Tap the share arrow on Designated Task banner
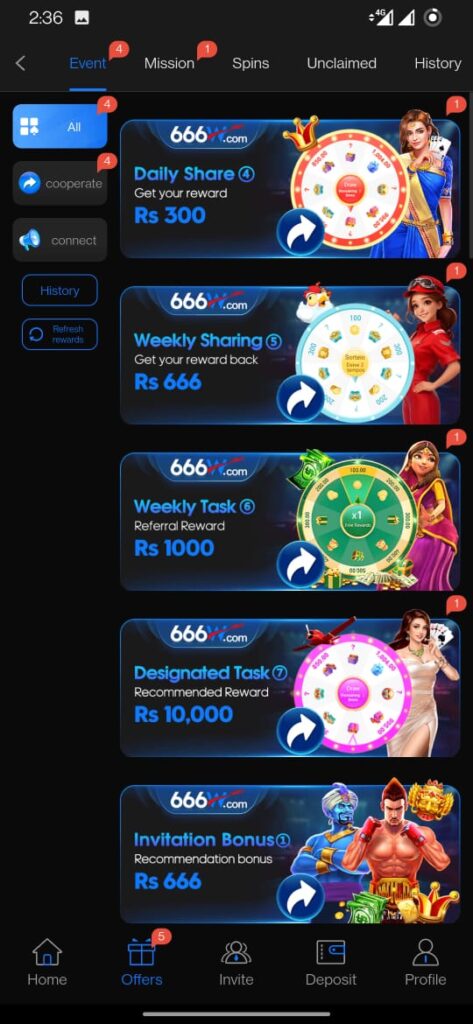 [x=301, y=731]
